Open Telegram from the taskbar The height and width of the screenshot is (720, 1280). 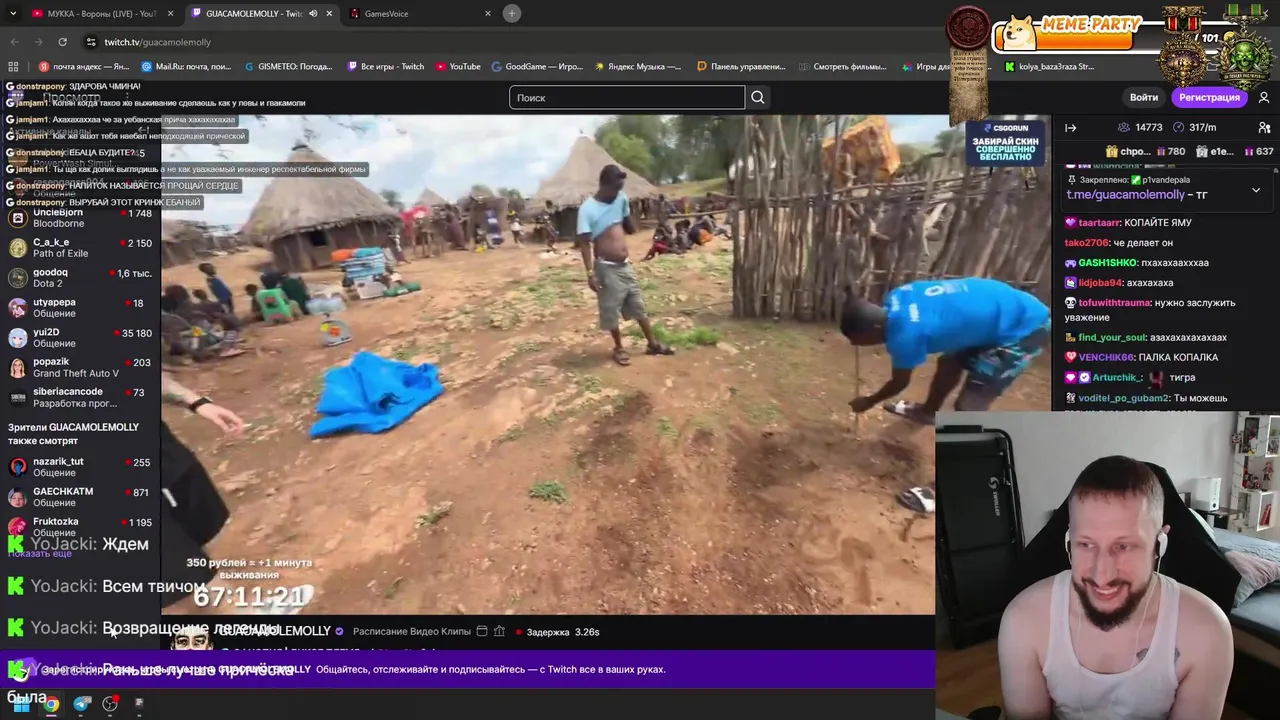82,704
